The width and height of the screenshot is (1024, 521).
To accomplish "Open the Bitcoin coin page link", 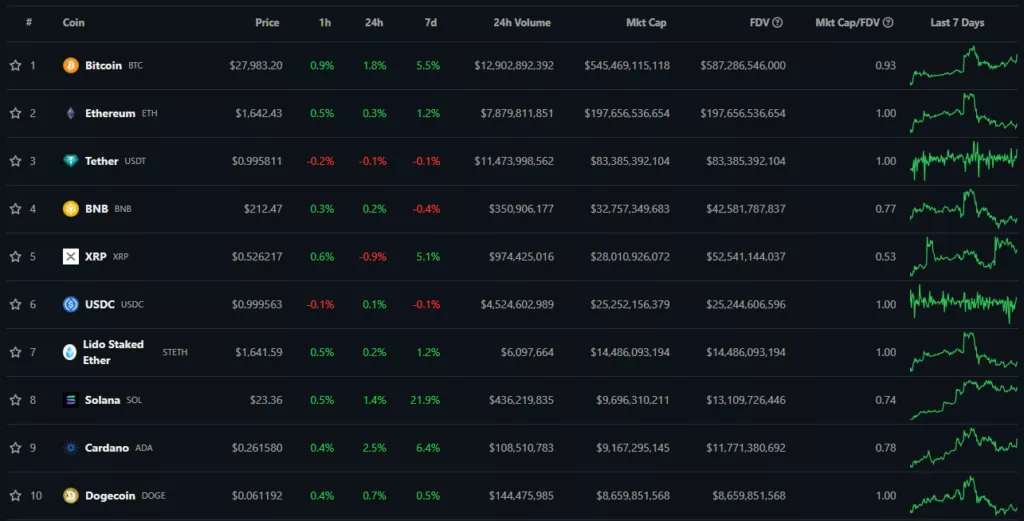I will pyautogui.click(x=103, y=65).
